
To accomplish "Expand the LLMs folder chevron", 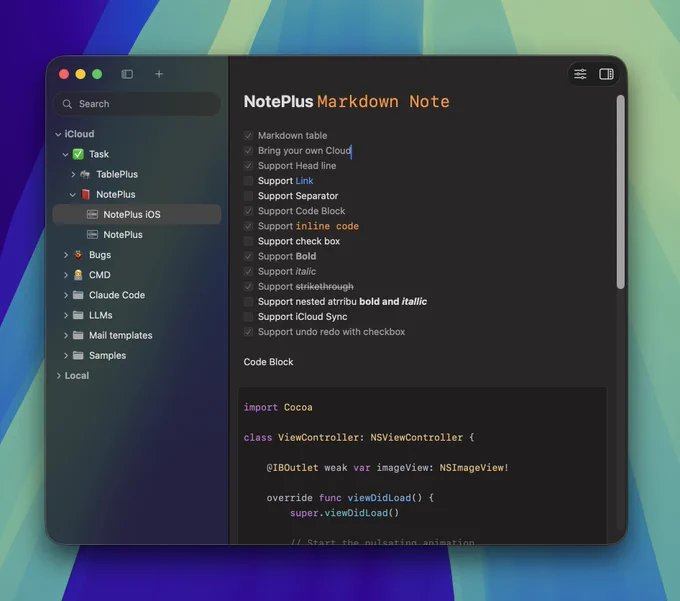I will (x=65, y=315).
